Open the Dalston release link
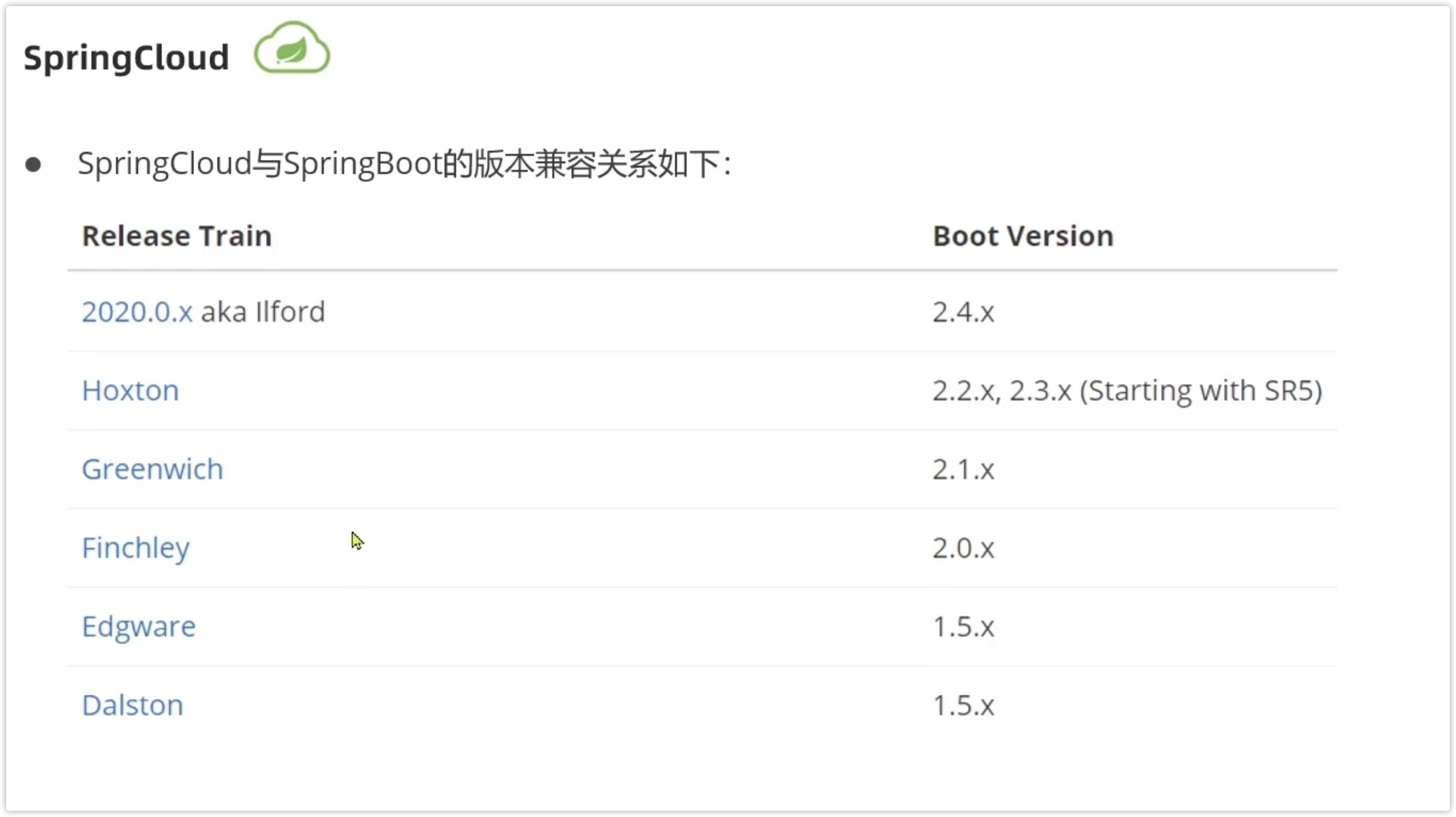1456x817 pixels. pos(133,706)
